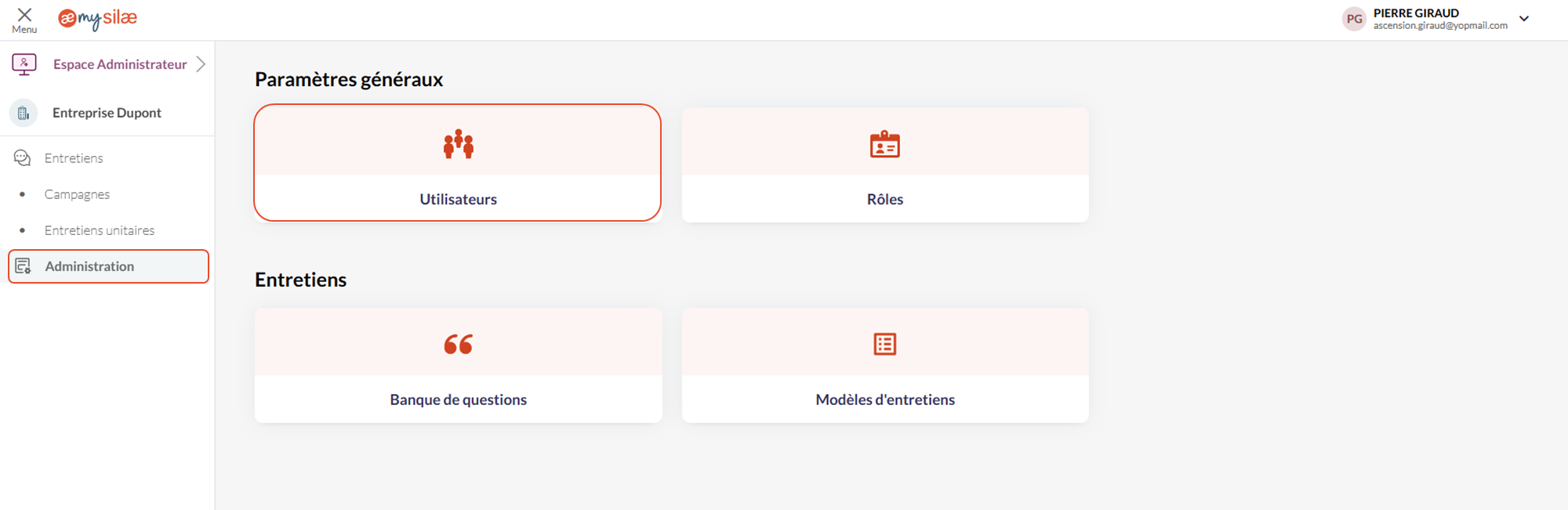Viewport: 1568px width, 510px height.
Task: Click the Rôles ID badge icon
Action: [885, 145]
